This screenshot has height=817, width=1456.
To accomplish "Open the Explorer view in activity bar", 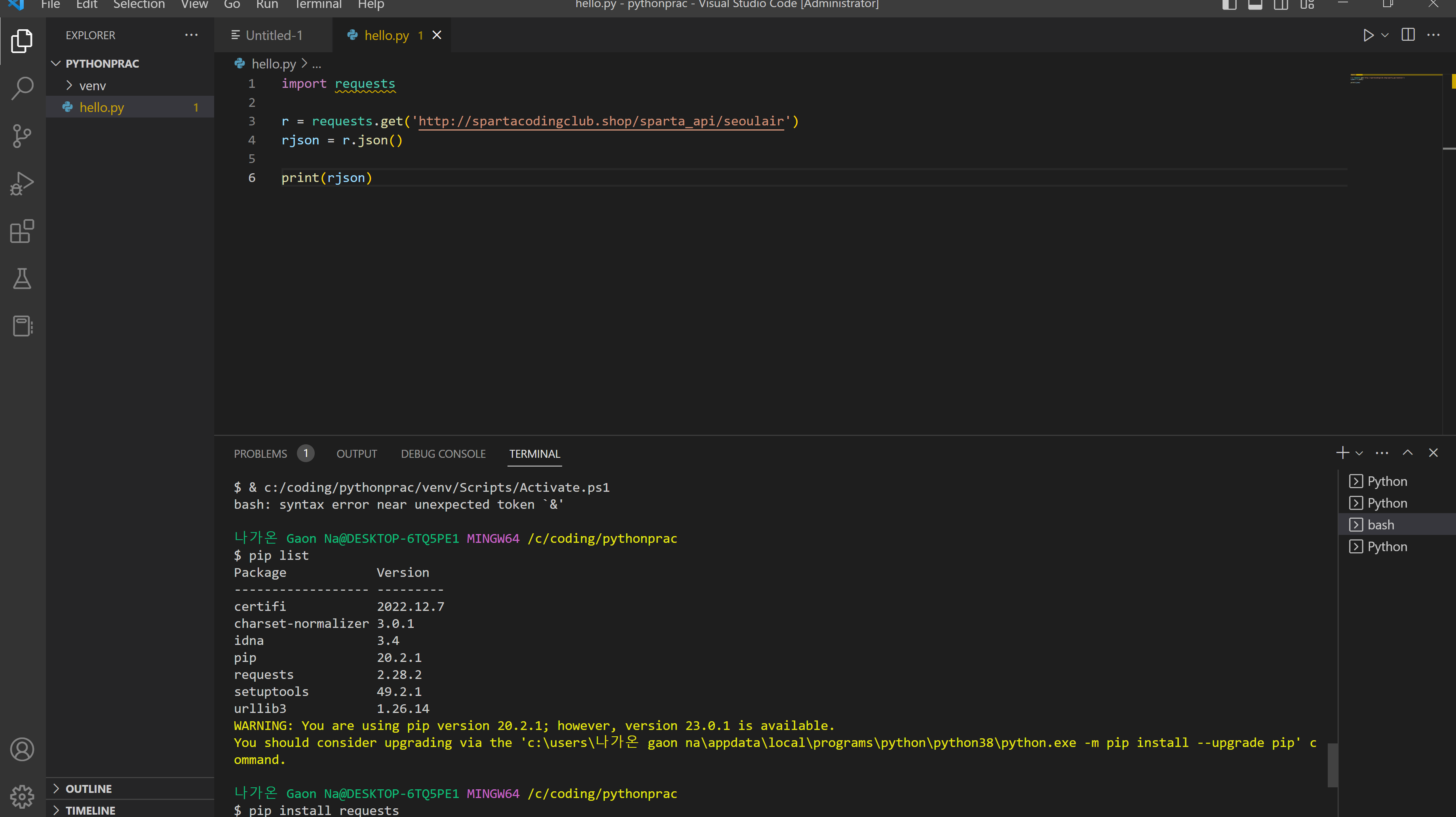I will pos(22,41).
